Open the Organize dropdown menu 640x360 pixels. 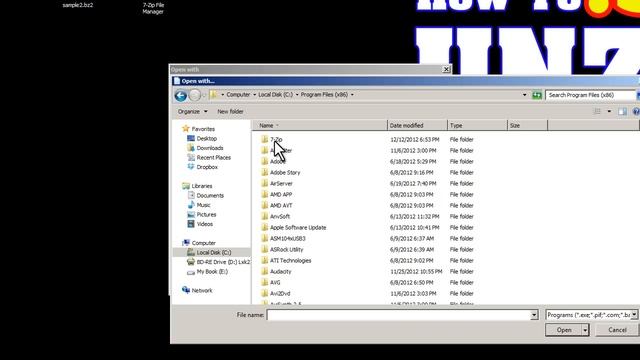point(193,111)
